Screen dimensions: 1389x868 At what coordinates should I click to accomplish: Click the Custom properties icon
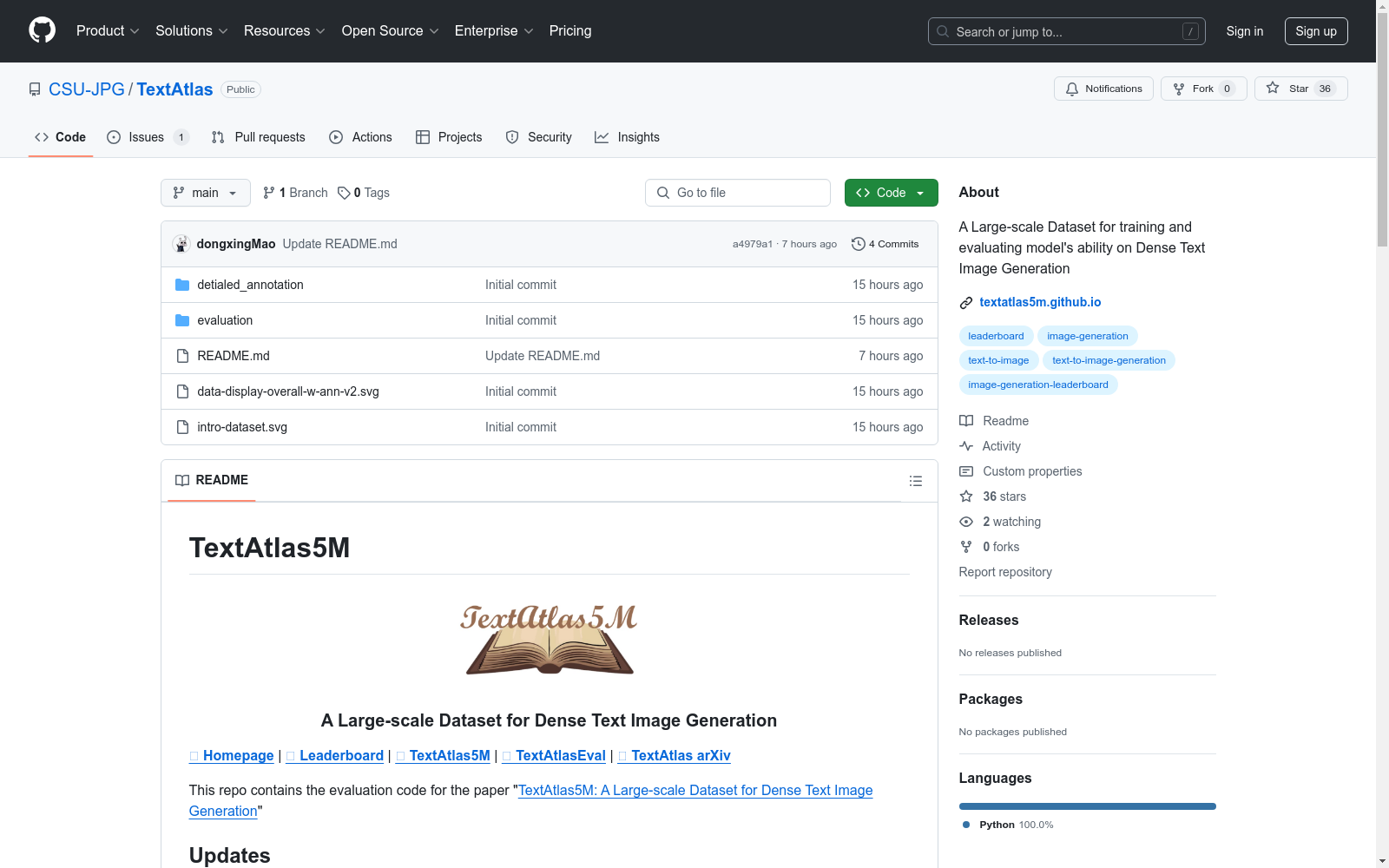[966, 471]
